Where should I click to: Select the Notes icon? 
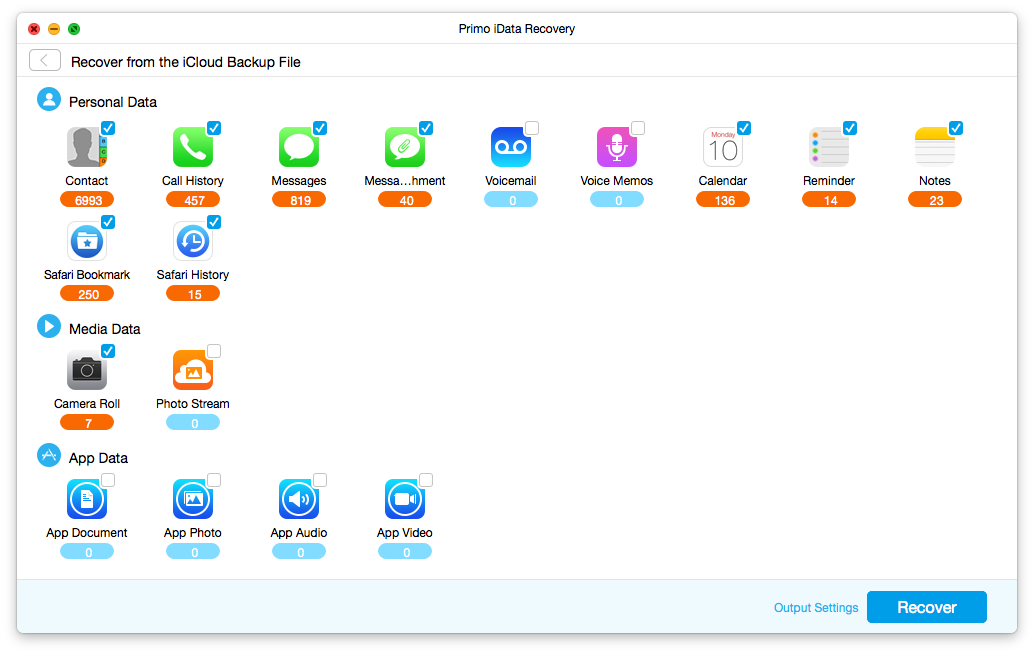(935, 146)
